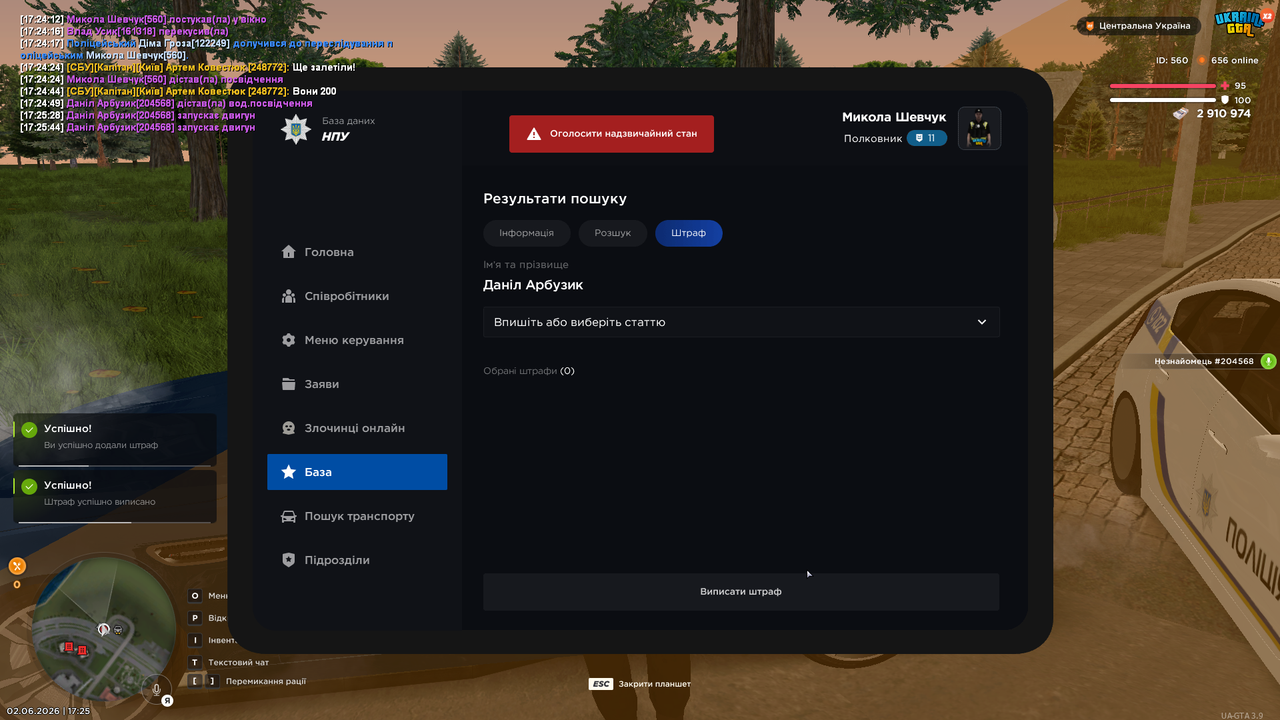Click the green microphone icon by Незнайомець #204568
1280x720 pixels.
click(x=1268, y=361)
